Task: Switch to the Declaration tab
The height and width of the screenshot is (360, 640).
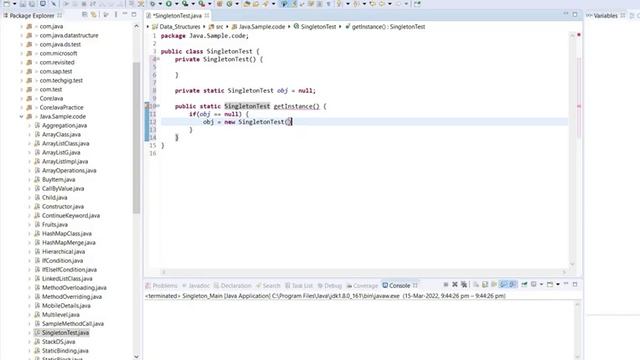Action: click(x=233, y=285)
